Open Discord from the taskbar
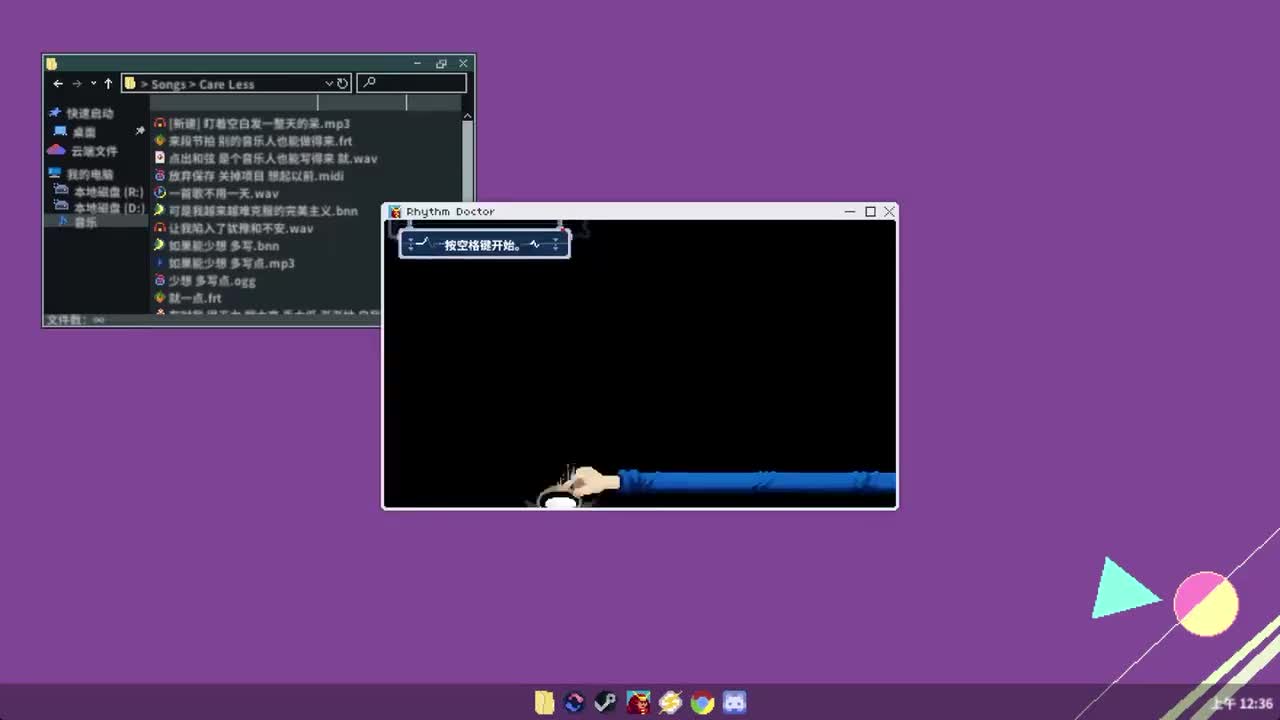The height and width of the screenshot is (720, 1280). coord(735,703)
